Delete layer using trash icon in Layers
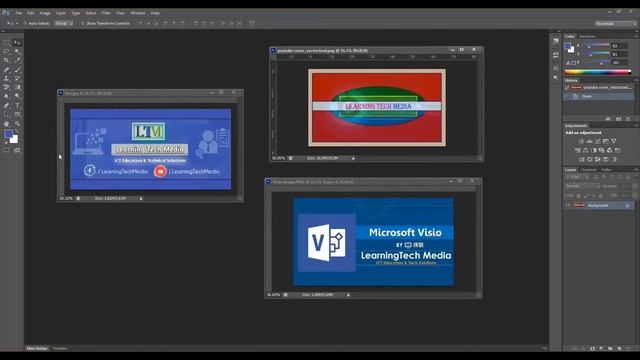This screenshot has width=640, height=360. click(628, 349)
